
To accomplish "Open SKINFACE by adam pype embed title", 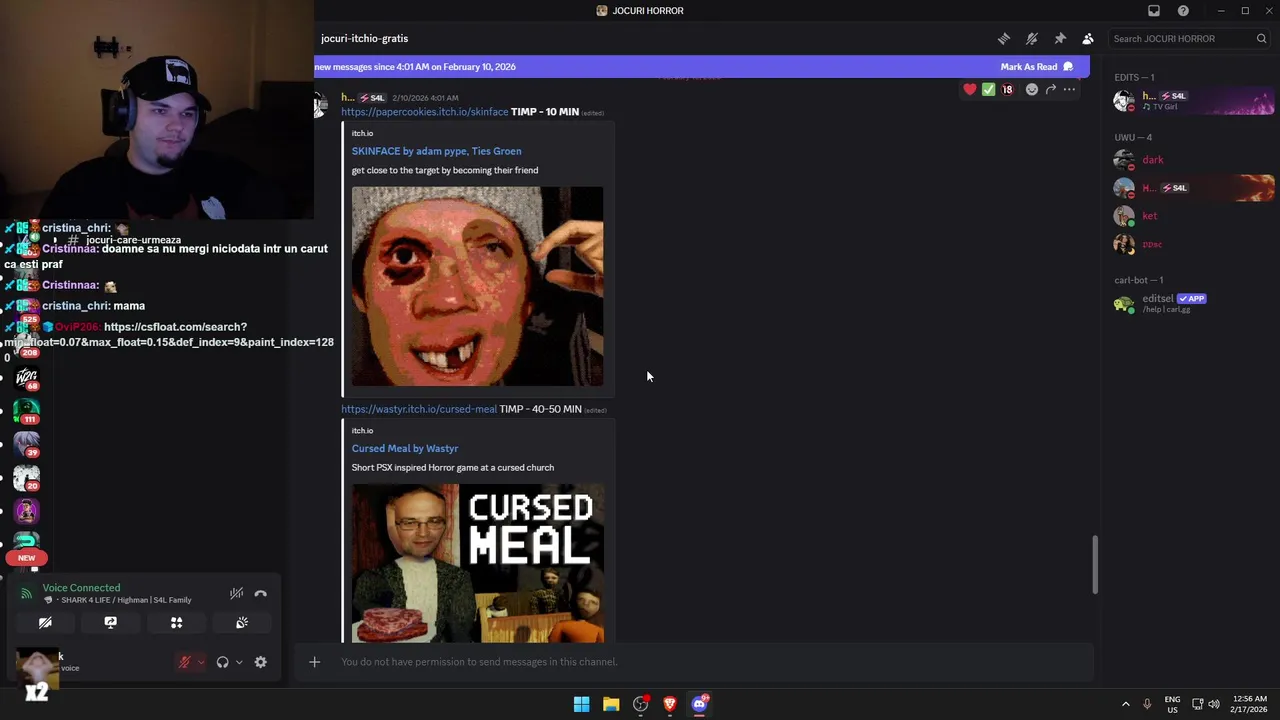I will (436, 151).
